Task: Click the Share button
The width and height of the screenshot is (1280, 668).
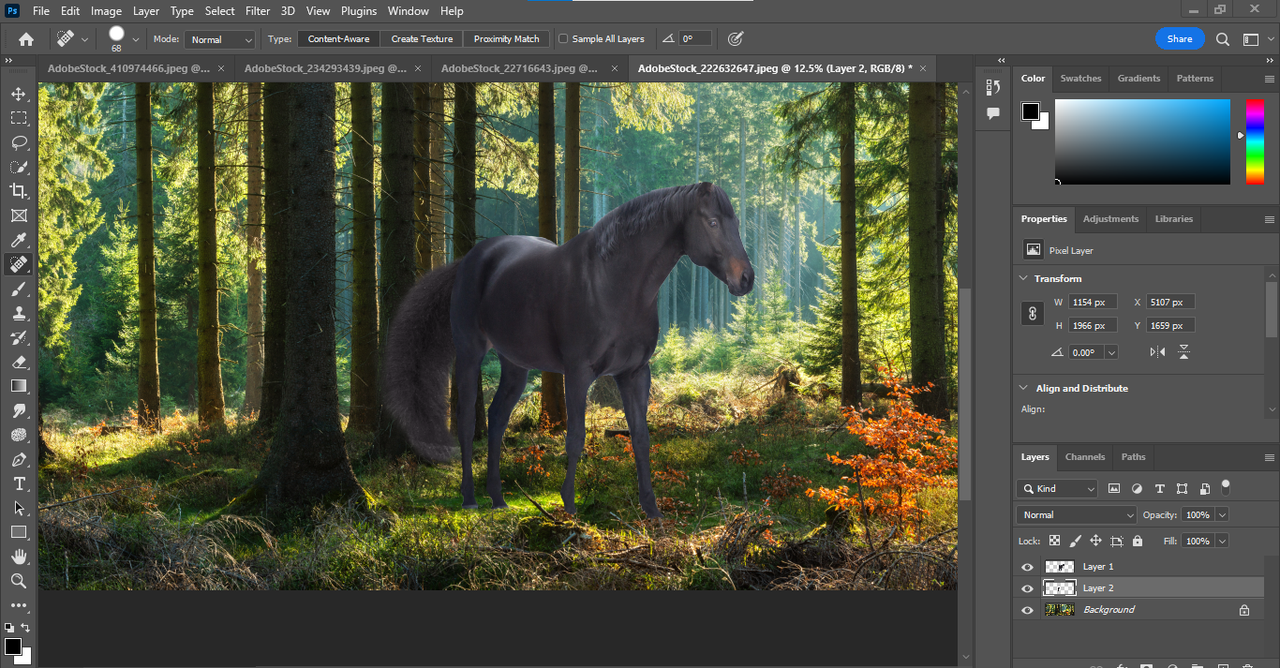Action: pos(1180,39)
